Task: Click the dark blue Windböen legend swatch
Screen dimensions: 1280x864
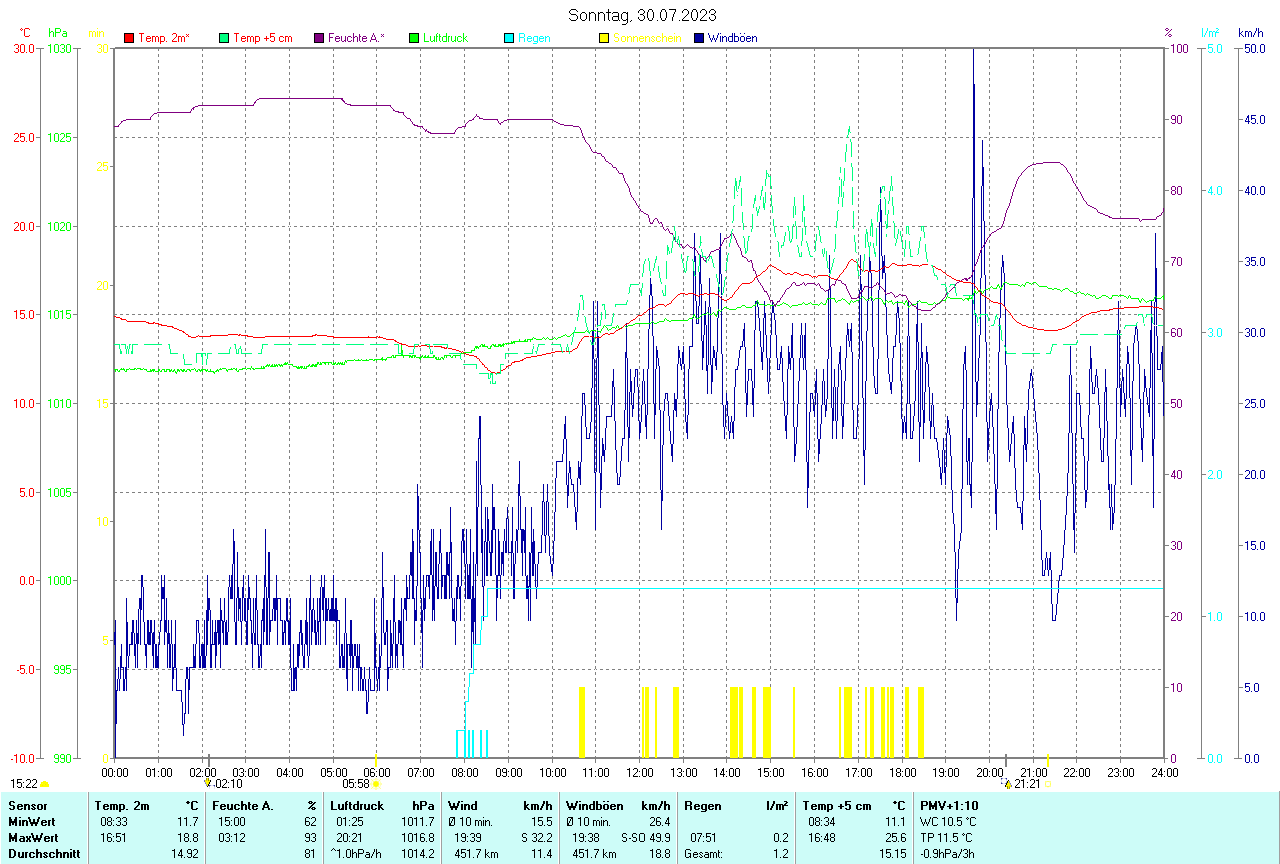Action: tap(699, 38)
